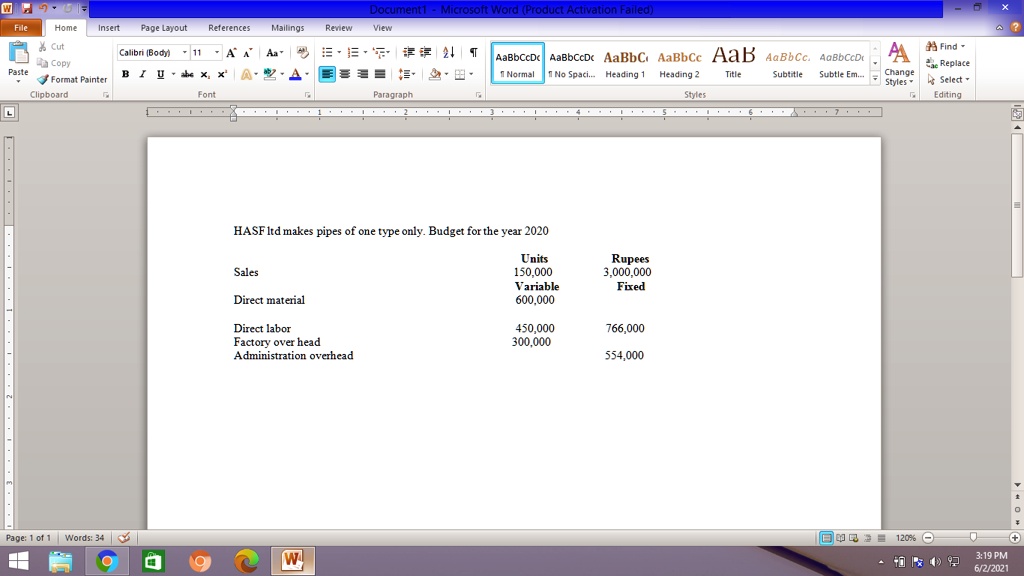Select subscript formatting
The height and width of the screenshot is (576, 1024).
click(x=205, y=74)
